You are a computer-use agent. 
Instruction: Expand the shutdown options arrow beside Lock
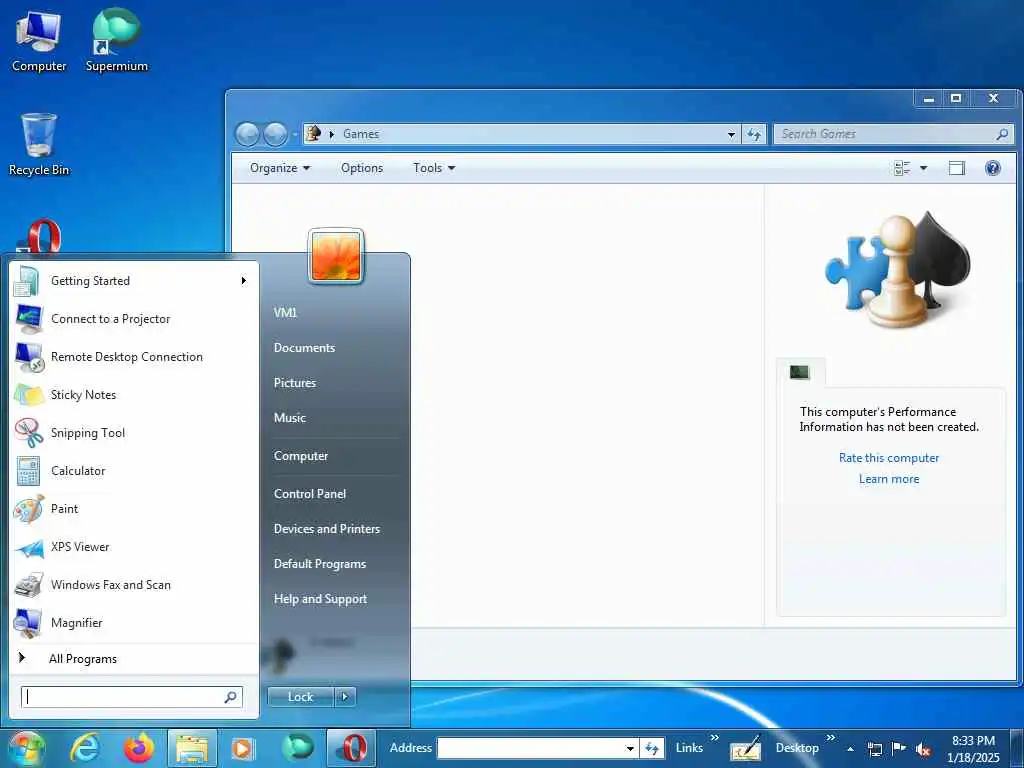(345, 697)
